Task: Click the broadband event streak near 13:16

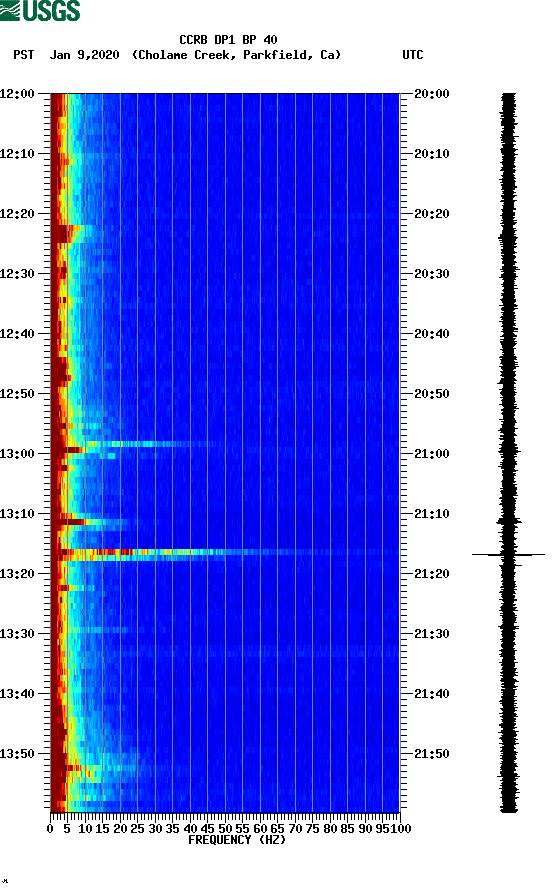Action: (x=225, y=552)
